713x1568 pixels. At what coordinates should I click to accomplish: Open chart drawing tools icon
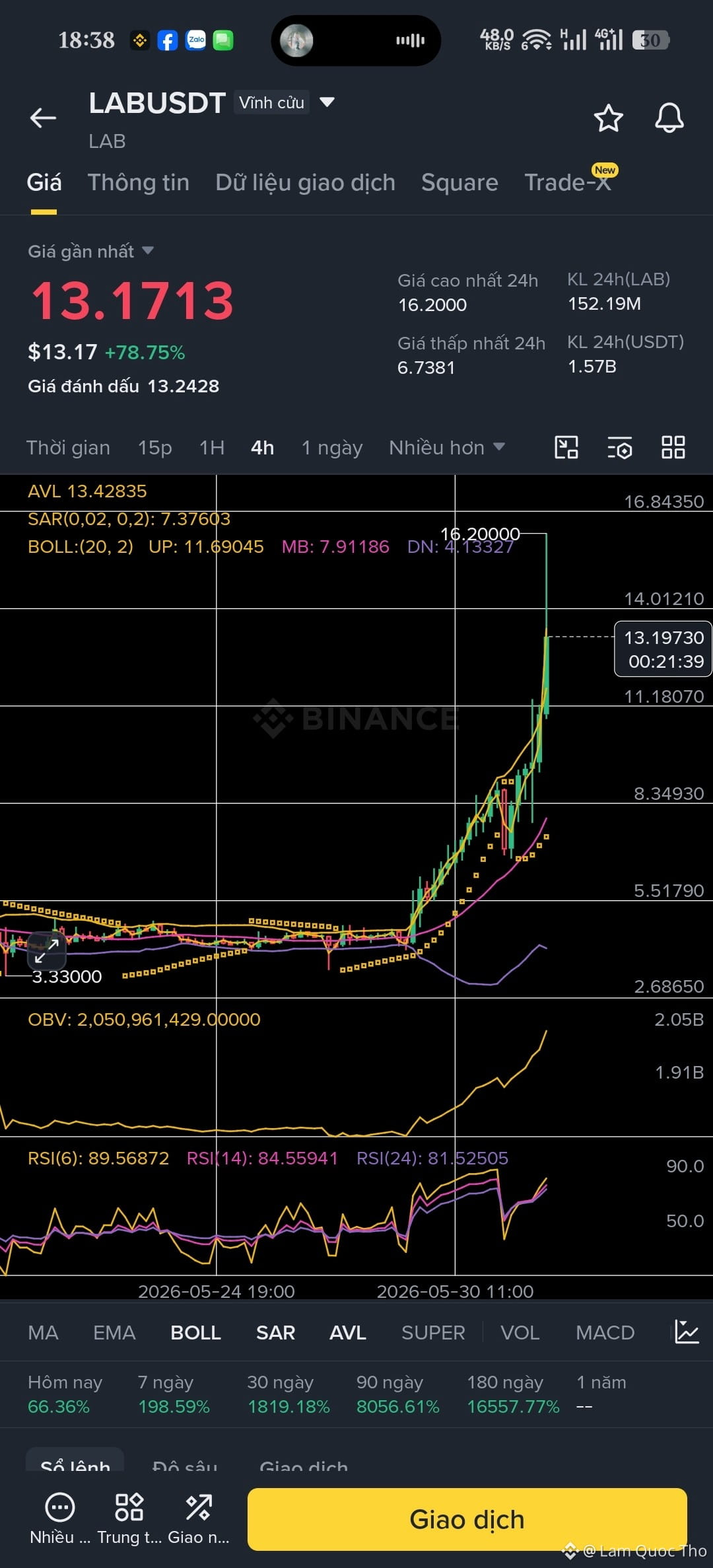tap(566, 447)
